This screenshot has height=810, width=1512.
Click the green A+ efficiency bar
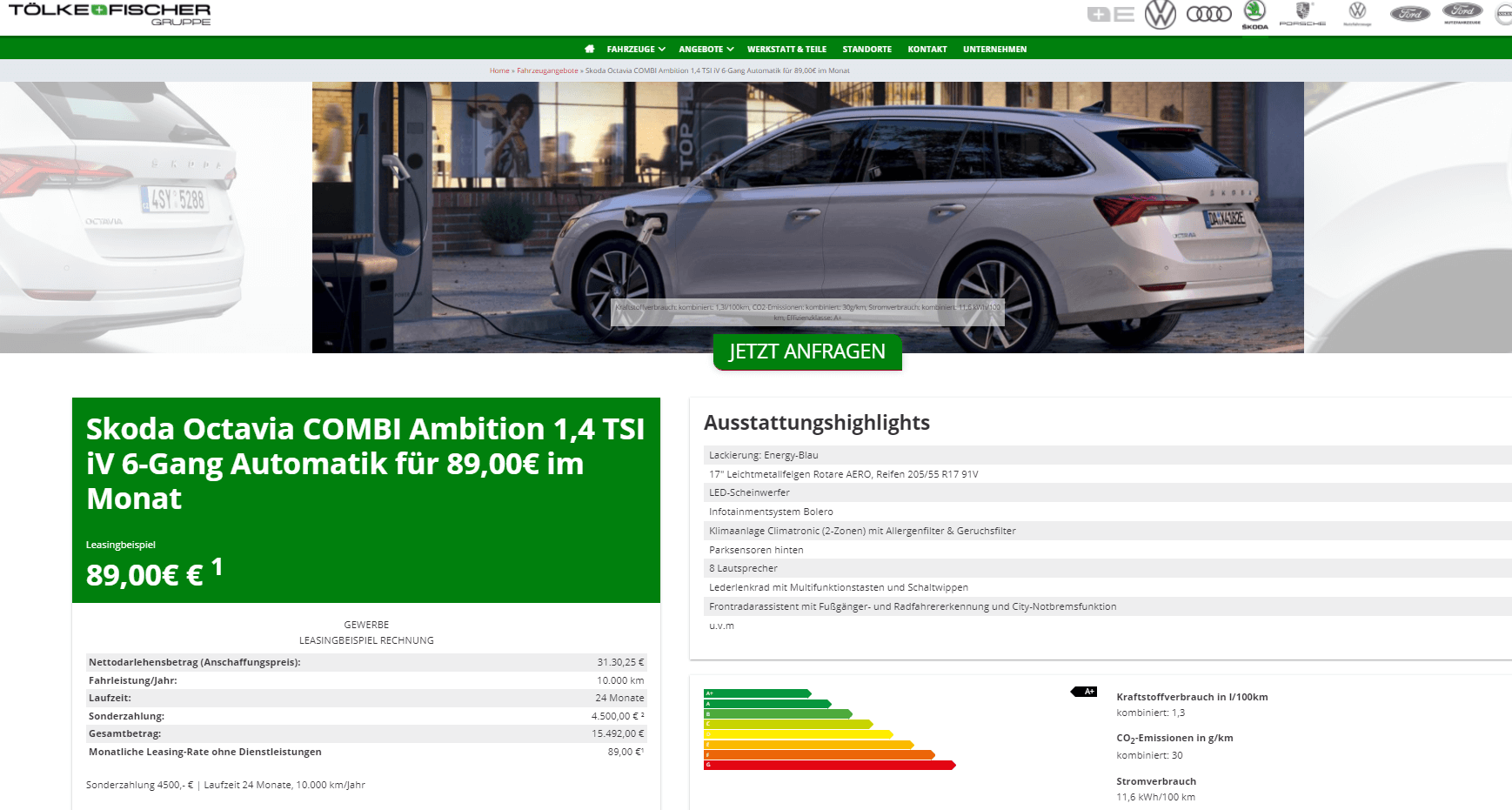pos(758,693)
